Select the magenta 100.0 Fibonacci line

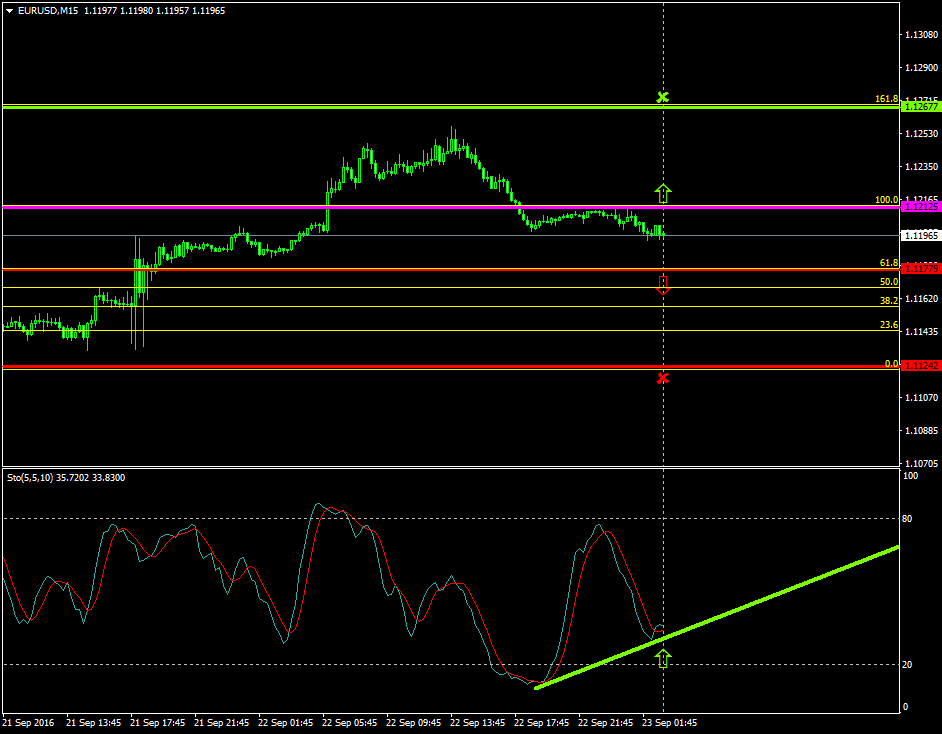click(400, 206)
